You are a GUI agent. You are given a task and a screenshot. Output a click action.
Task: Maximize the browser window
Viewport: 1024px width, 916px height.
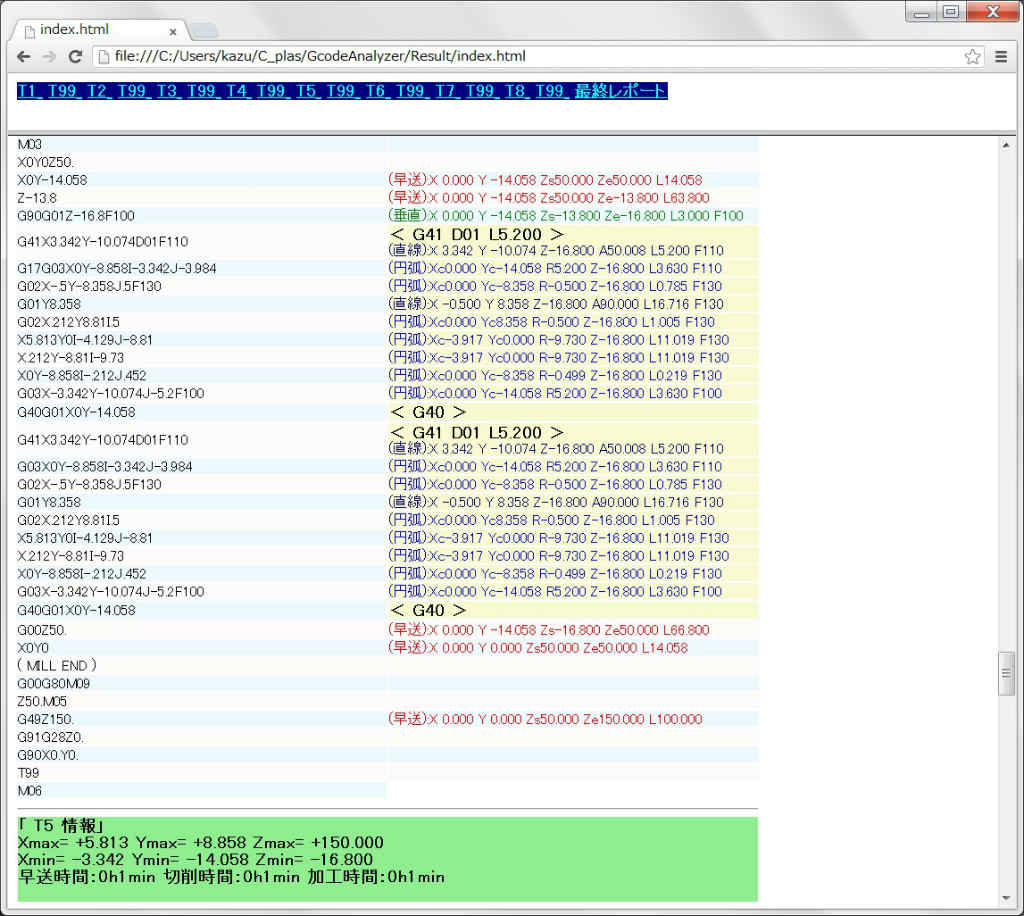pos(951,12)
